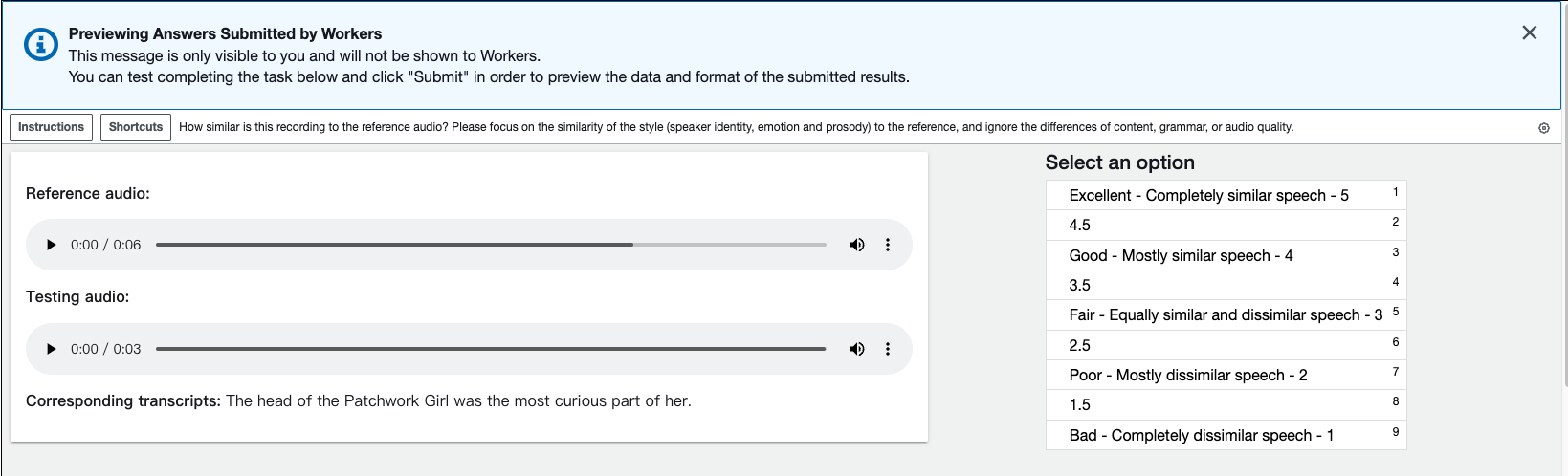Dismiss the preview message banner
The width and height of the screenshot is (1568, 476).
click(1529, 33)
